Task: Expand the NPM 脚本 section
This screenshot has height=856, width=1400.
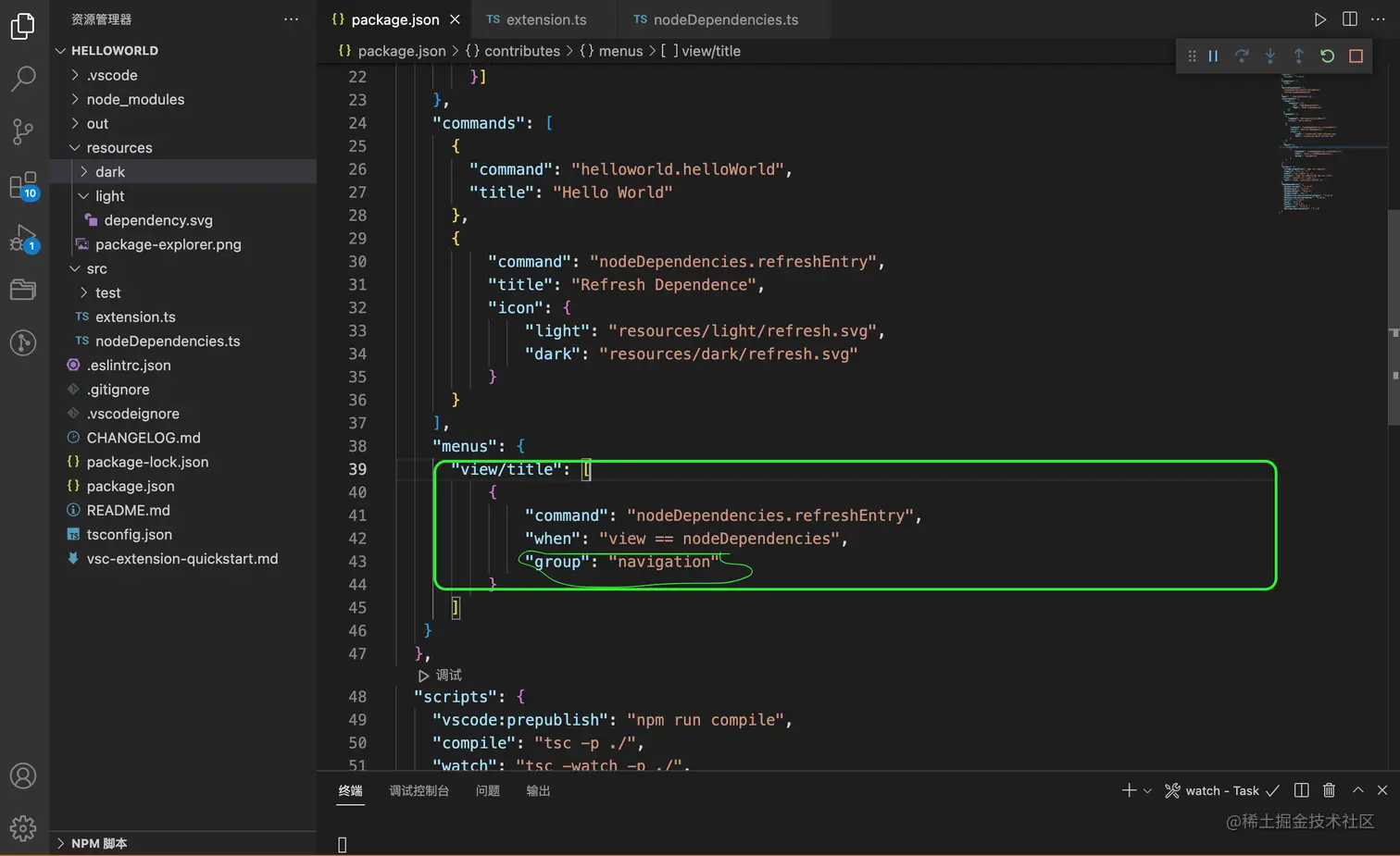Action: pos(183,843)
